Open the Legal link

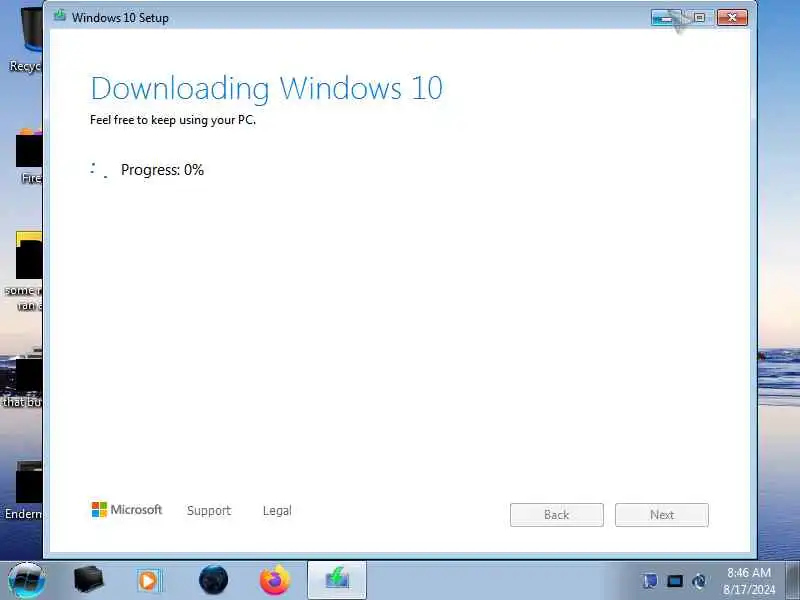pyautogui.click(x=277, y=510)
